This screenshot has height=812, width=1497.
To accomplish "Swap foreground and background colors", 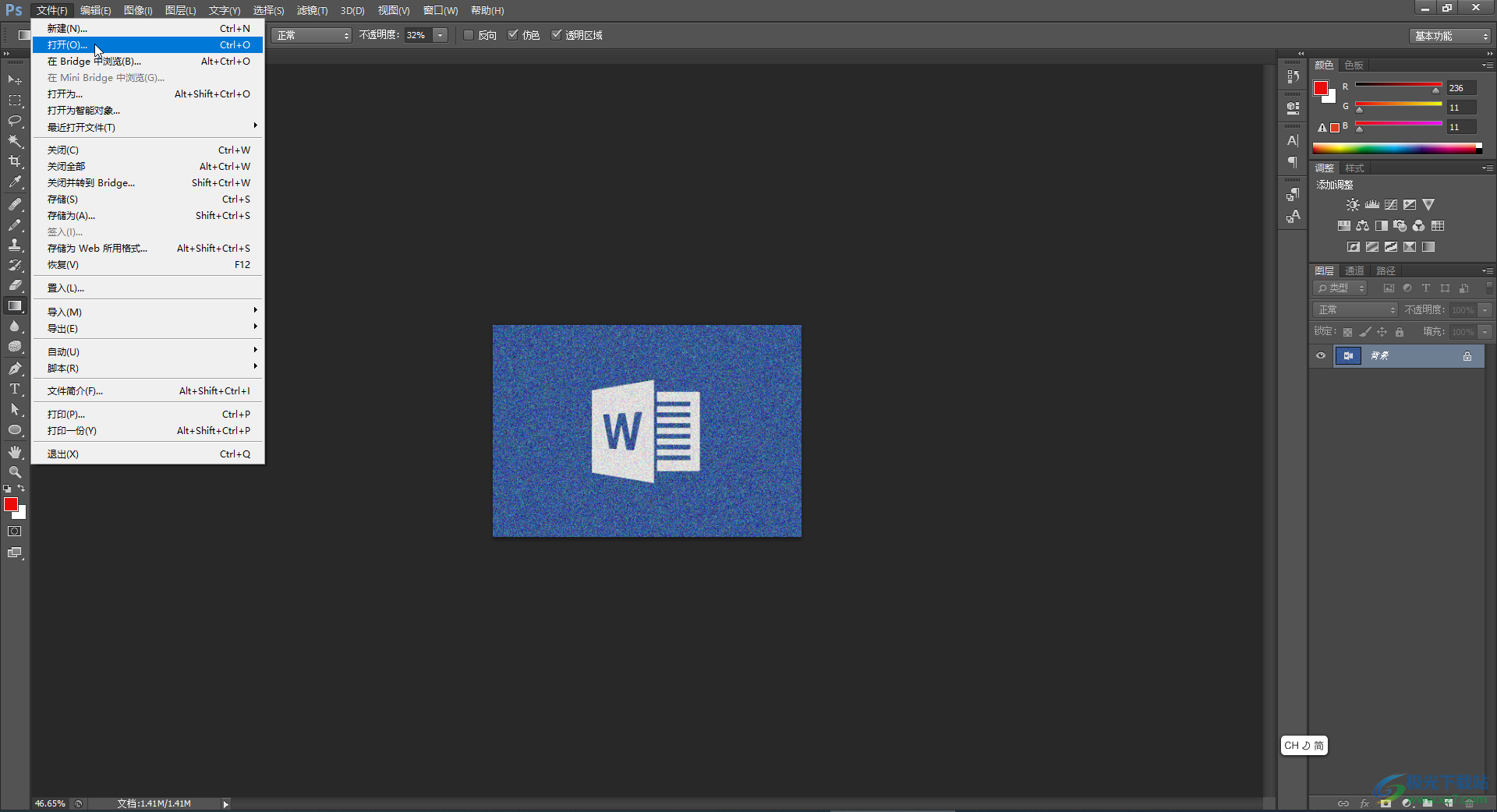I will [x=22, y=489].
